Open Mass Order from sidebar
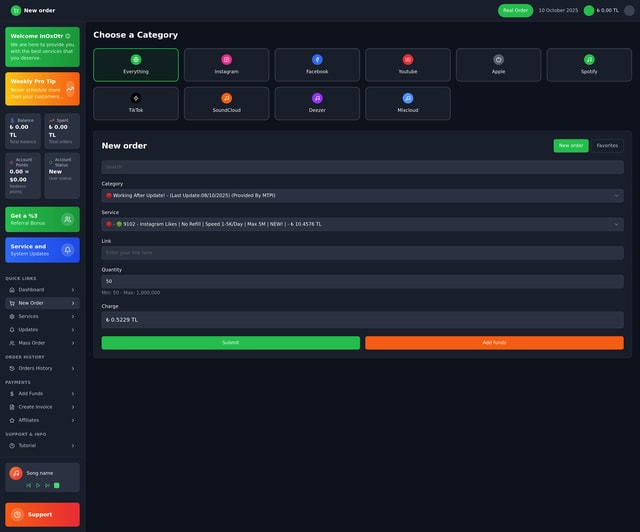Screen dimensions: 640x532 pyautogui.click(x=42, y=343)
